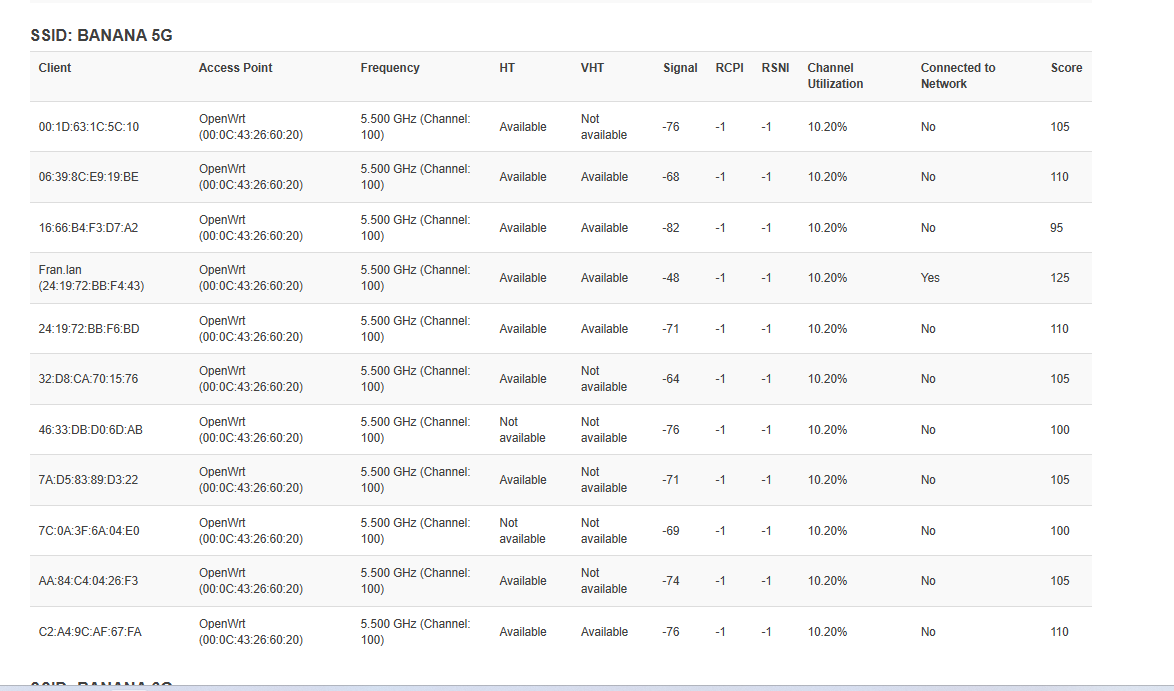Click the Connected to Network column header
The width and height of the screenshot is (1174, 691).
(x=957, y=76)
